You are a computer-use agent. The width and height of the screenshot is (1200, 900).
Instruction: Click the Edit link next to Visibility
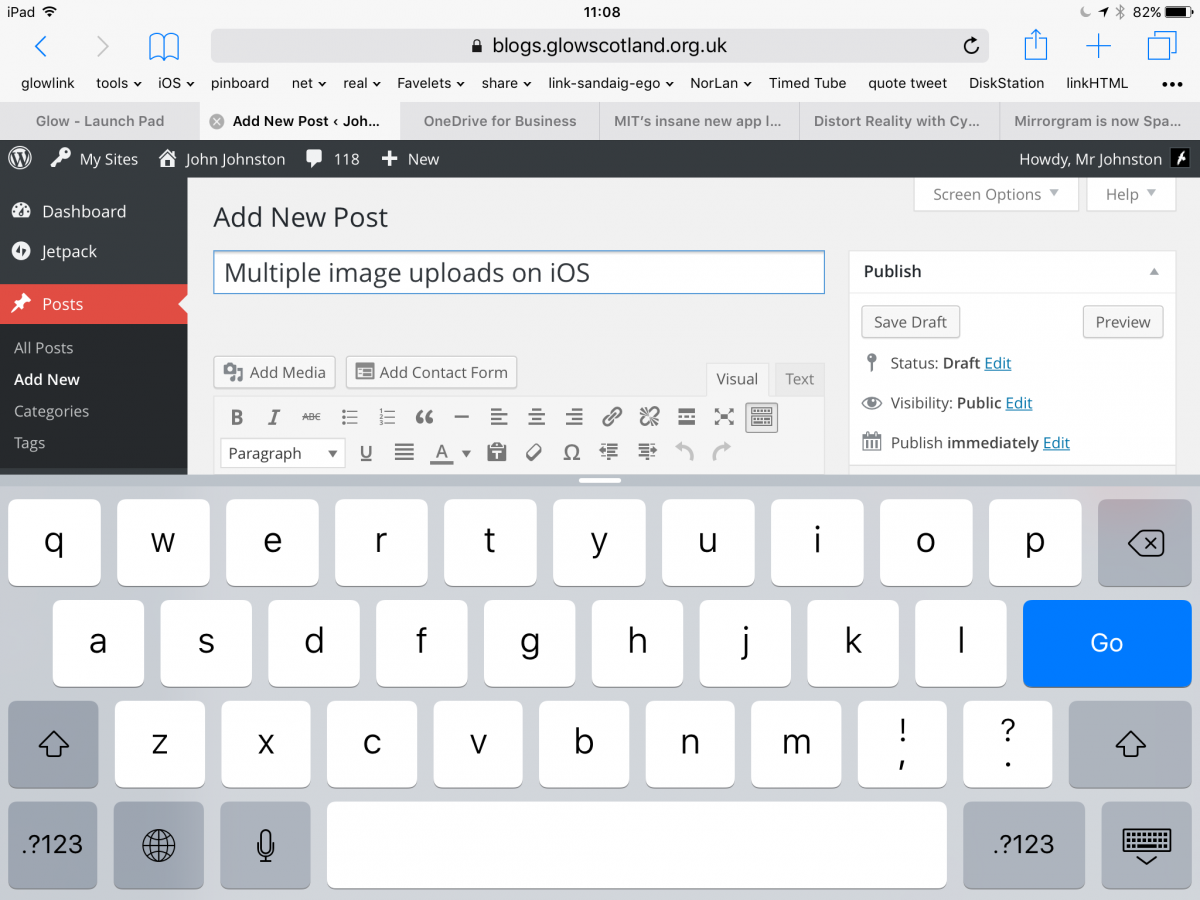click(x=1019, y=403)
